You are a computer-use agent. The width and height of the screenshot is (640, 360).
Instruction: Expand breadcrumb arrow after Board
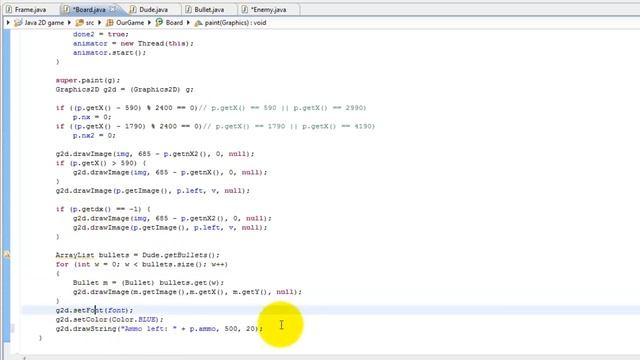click(188, 23)
